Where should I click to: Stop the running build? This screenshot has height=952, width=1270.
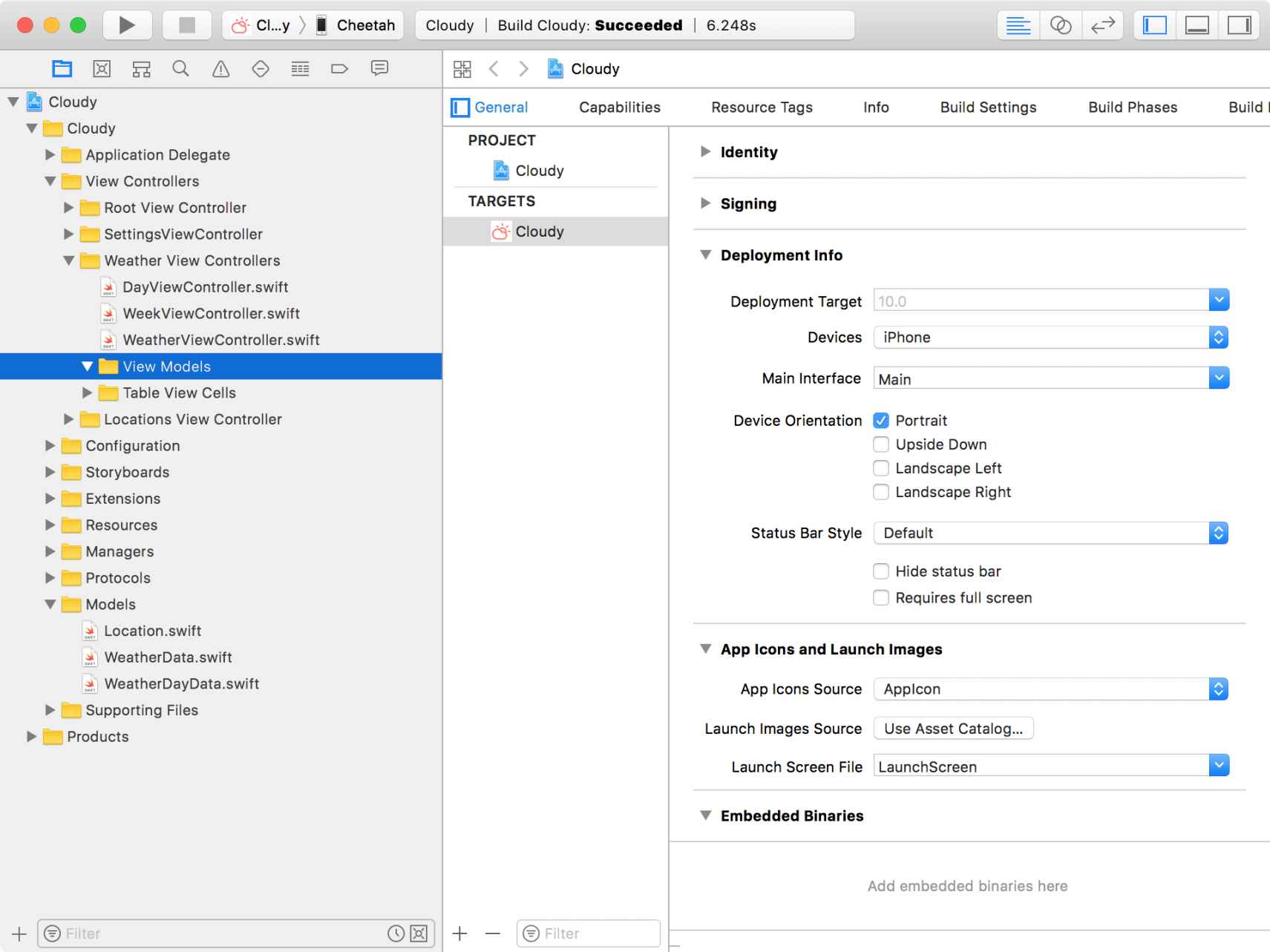(187, 25)
